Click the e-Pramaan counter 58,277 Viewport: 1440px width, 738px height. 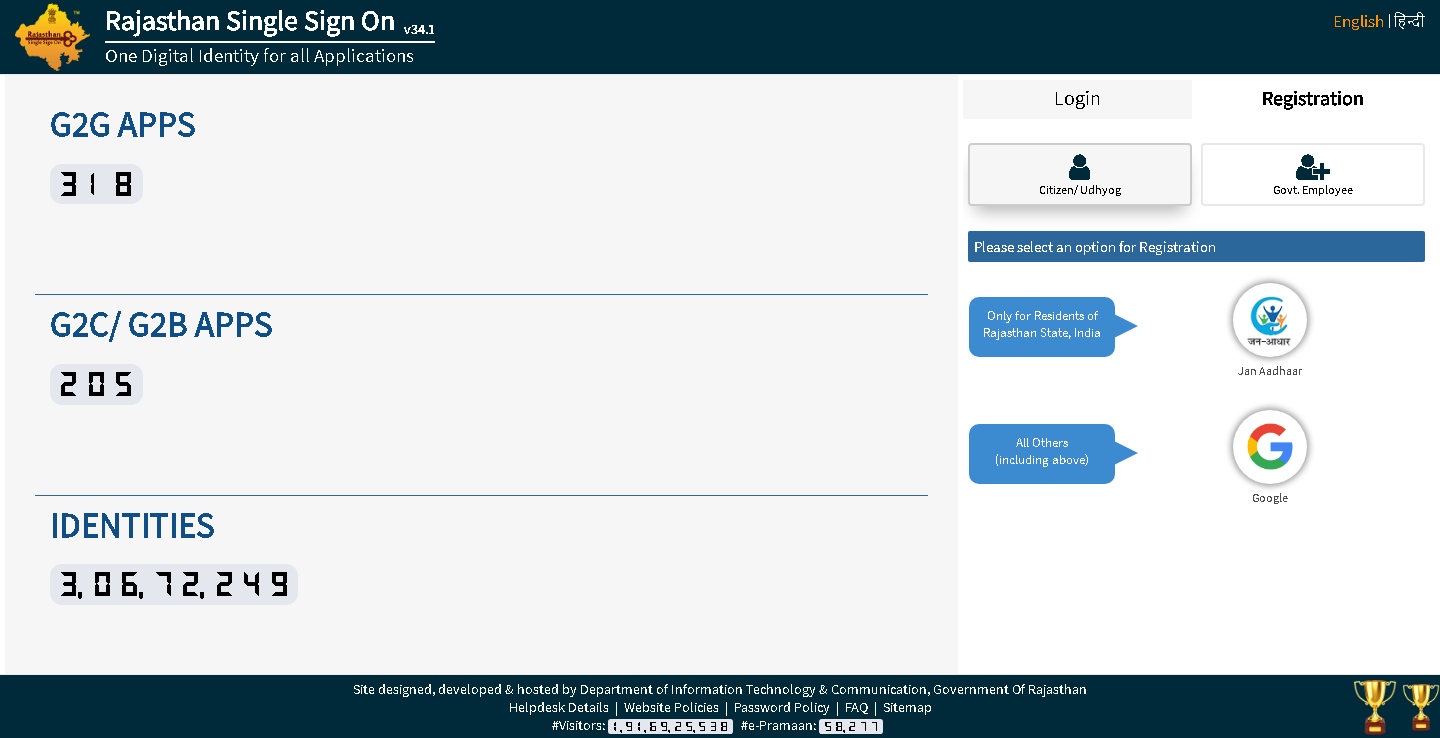tap(850, 727)
